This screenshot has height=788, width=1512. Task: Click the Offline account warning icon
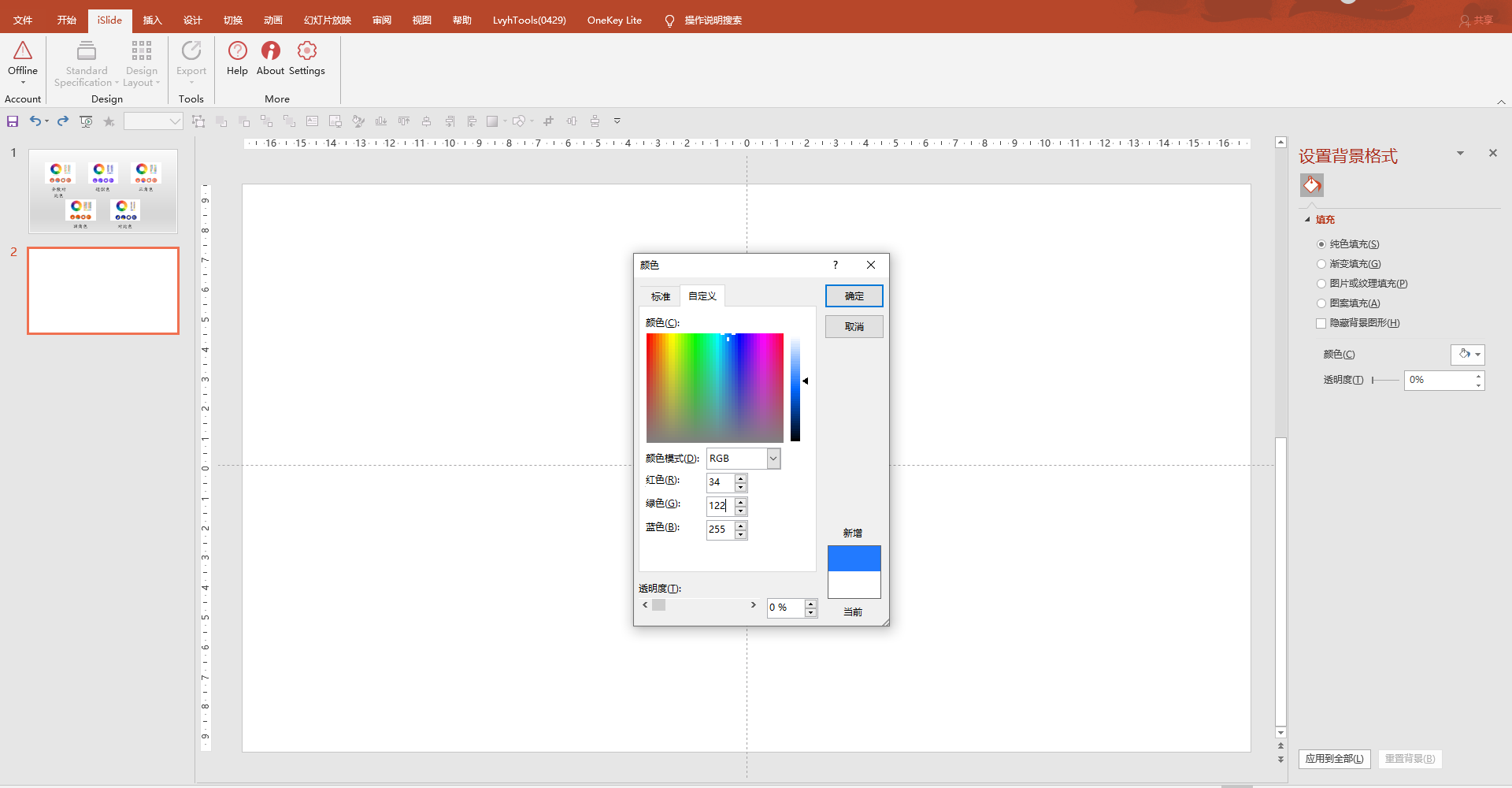23,51
